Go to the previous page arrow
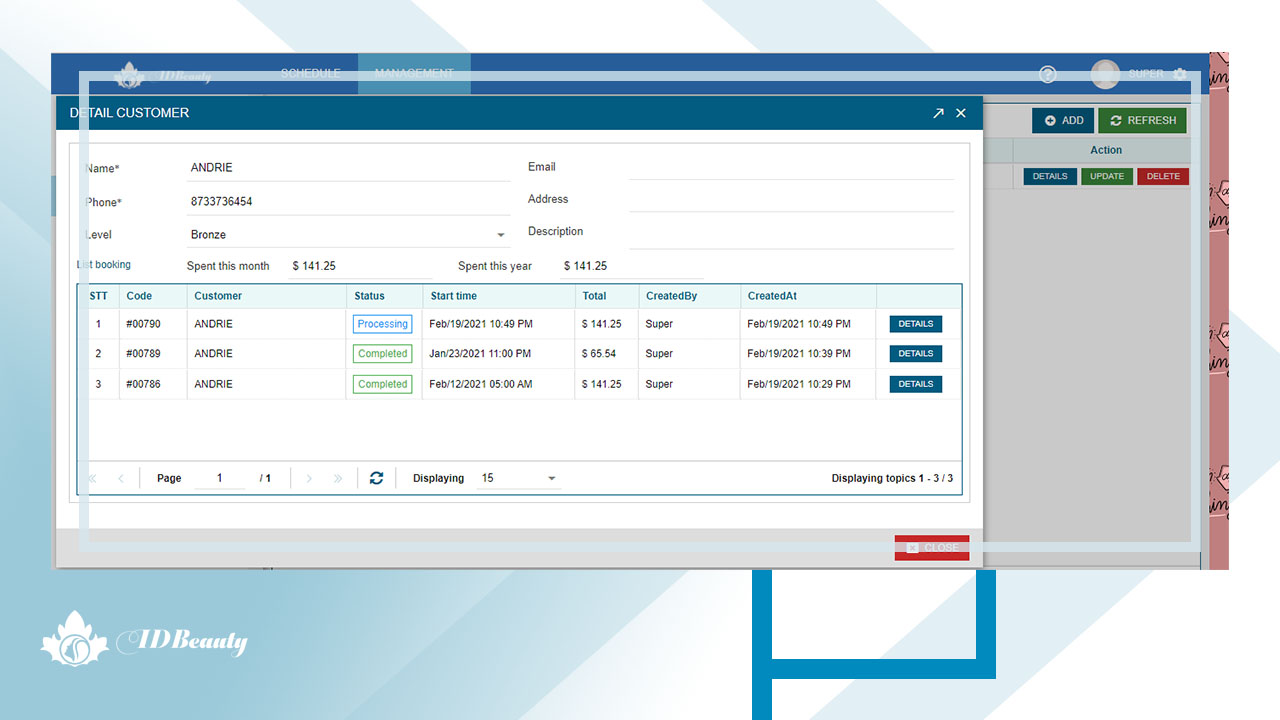 [x=121, y=478]
